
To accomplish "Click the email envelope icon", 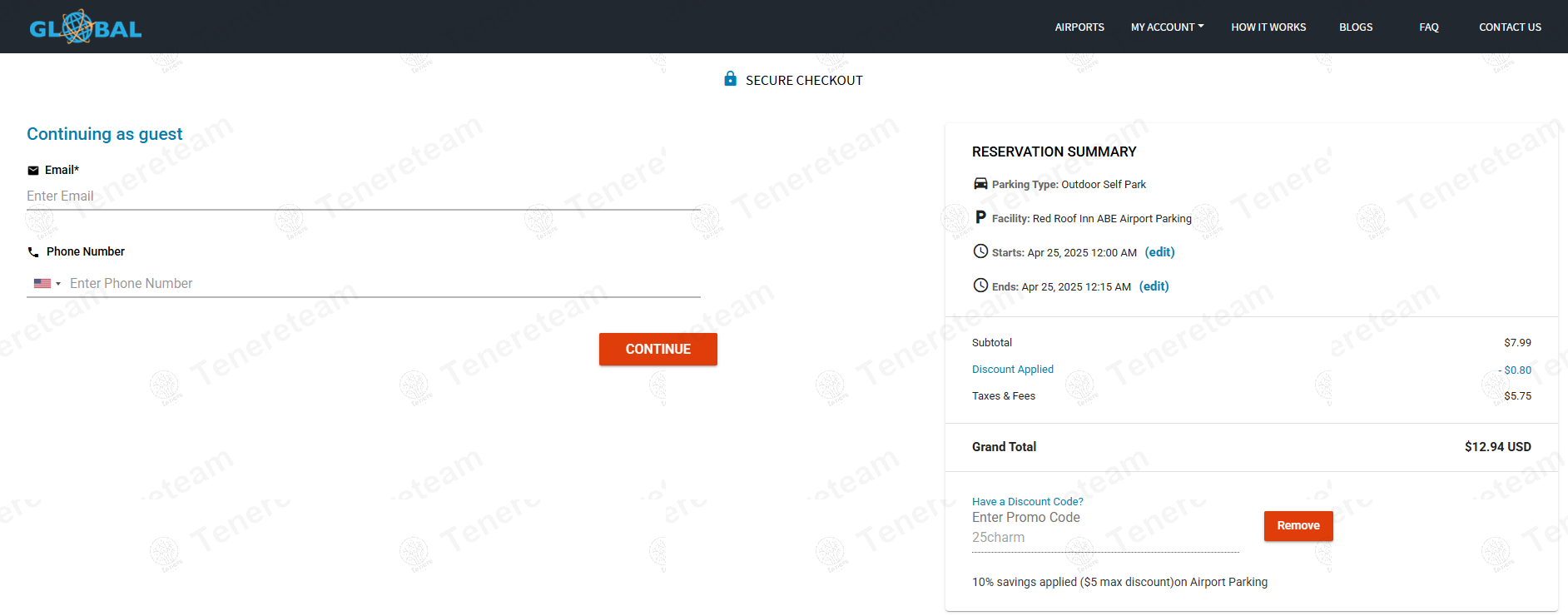I will [33, 171].
